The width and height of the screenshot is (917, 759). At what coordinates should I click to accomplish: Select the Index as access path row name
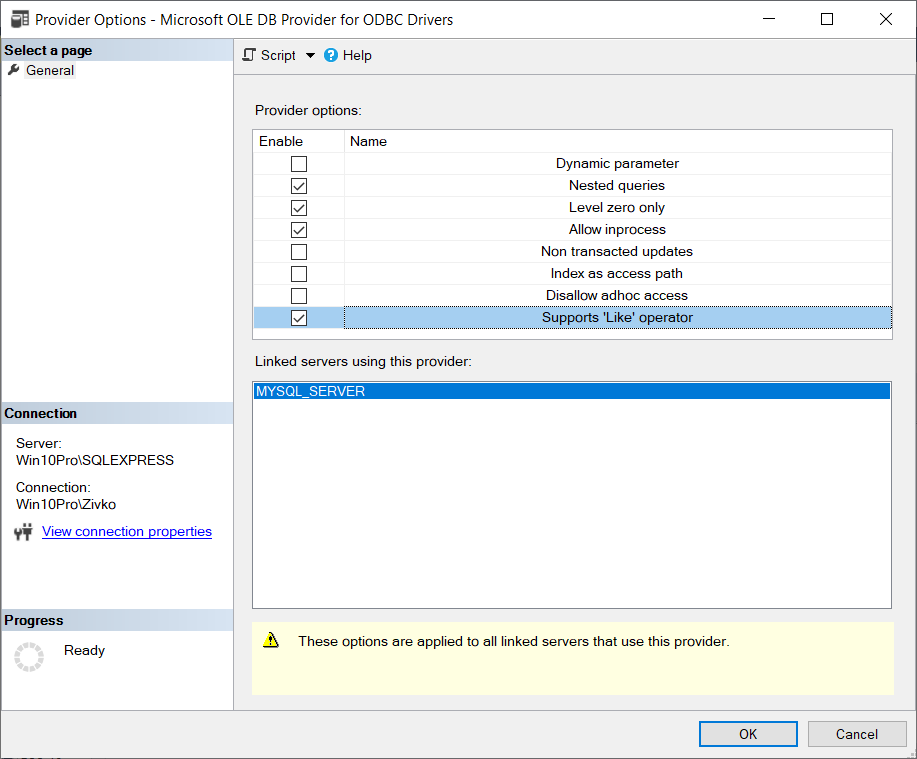(618, 274)
